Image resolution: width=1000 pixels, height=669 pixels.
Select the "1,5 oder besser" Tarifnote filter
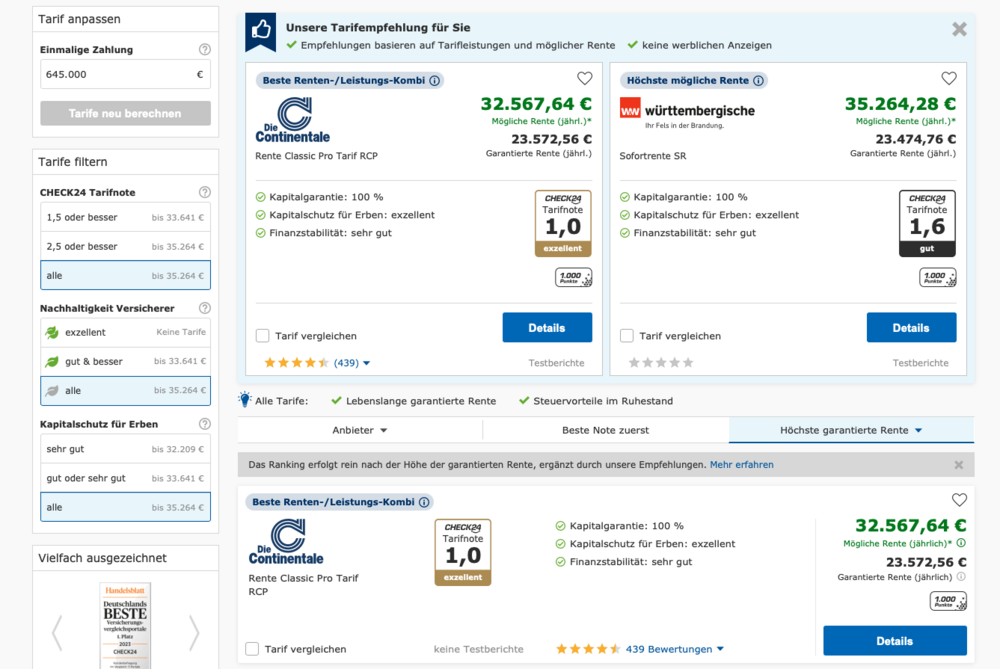125,216
